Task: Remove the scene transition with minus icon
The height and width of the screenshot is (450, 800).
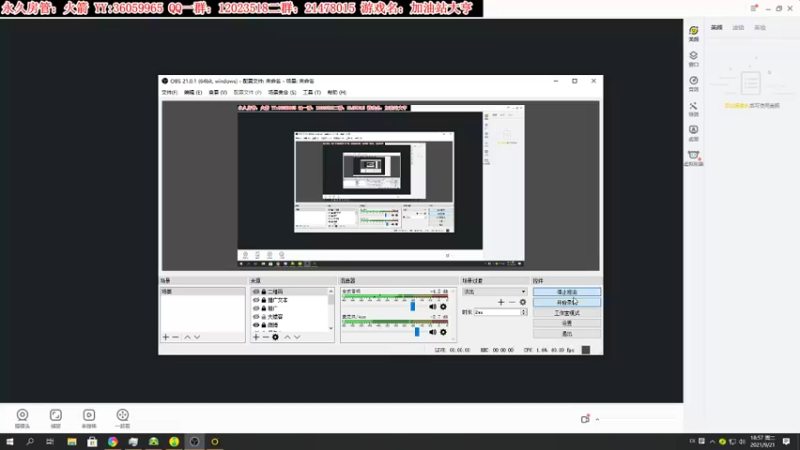Action: click(512, 302)
